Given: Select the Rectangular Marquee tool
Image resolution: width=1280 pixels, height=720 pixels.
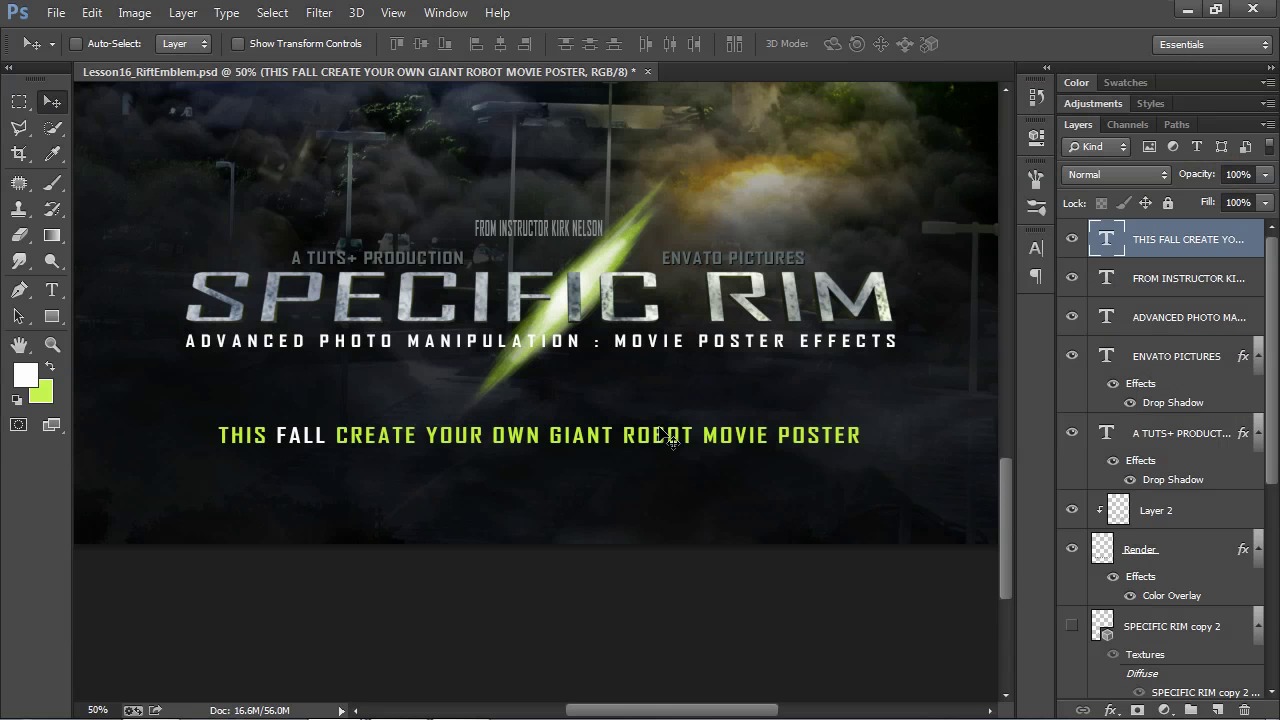Looking at the screenshot, I should [19, 101].
